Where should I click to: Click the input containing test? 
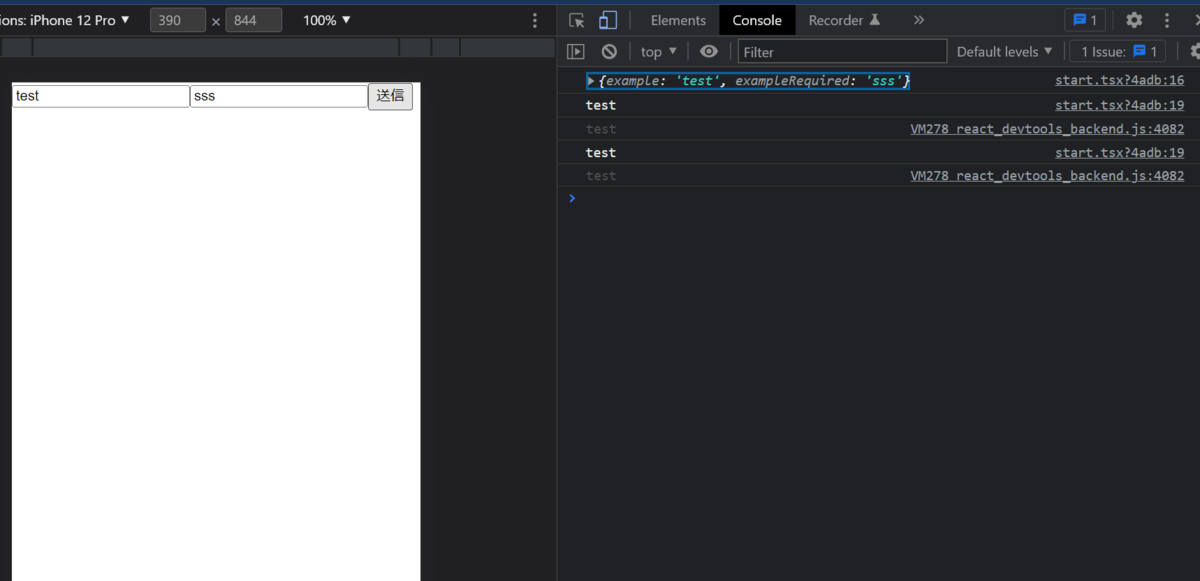101,96
